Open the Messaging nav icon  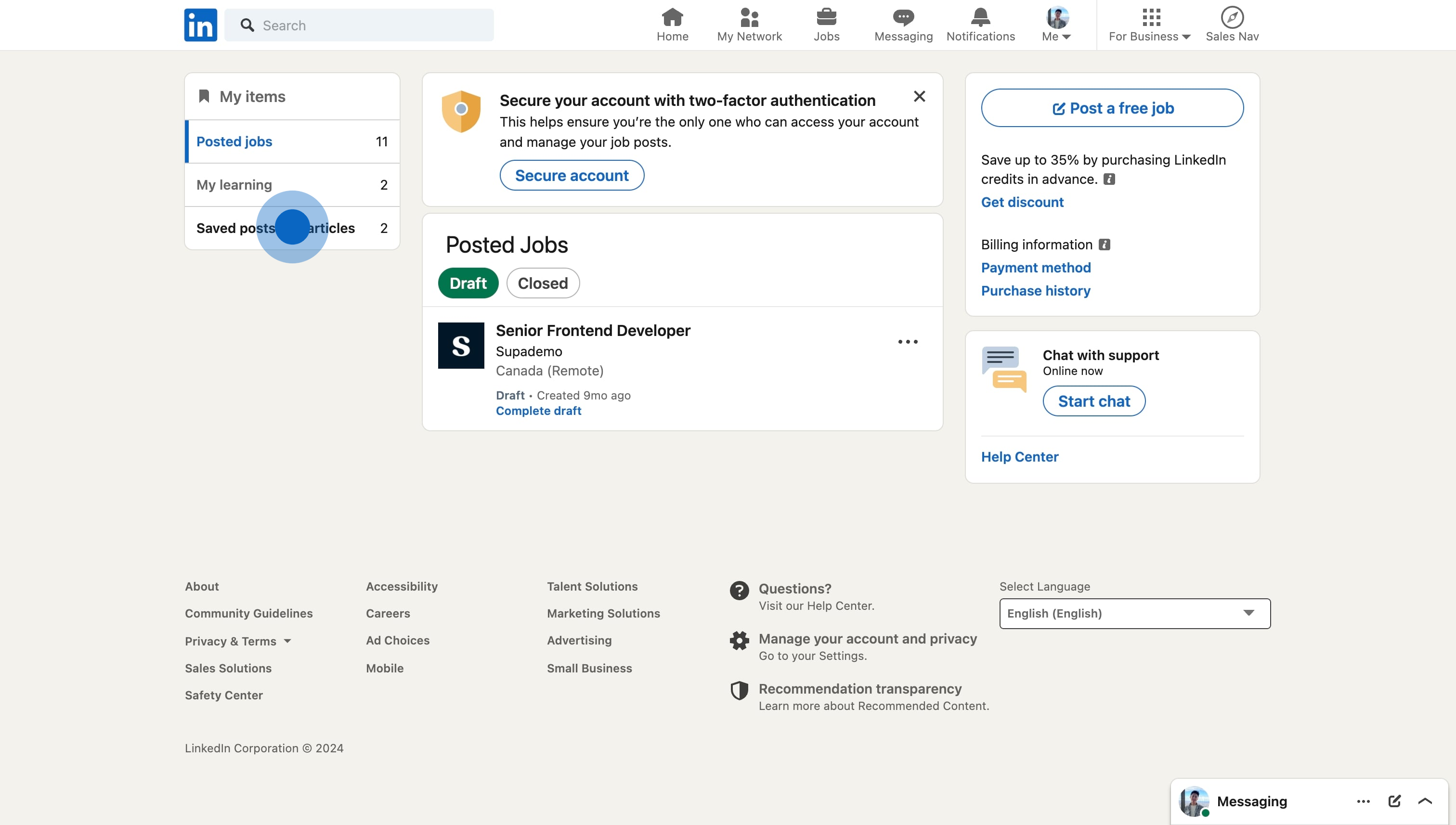(903, 18)
